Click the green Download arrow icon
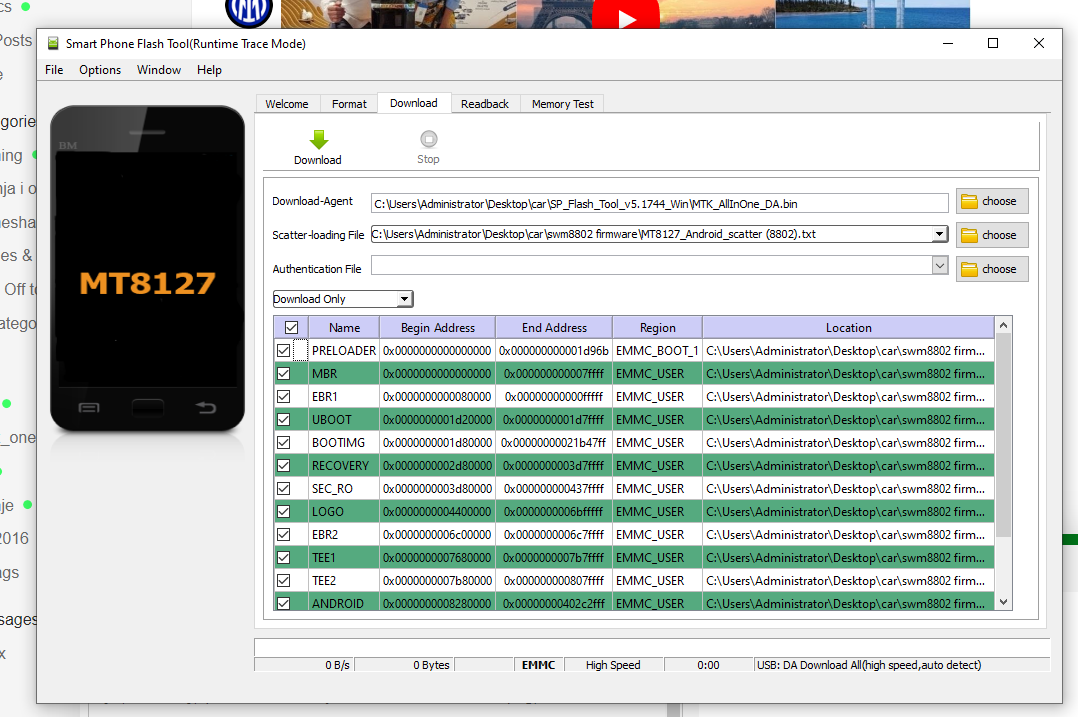This screenshot has width=1078, height=717. click(318, 140)
